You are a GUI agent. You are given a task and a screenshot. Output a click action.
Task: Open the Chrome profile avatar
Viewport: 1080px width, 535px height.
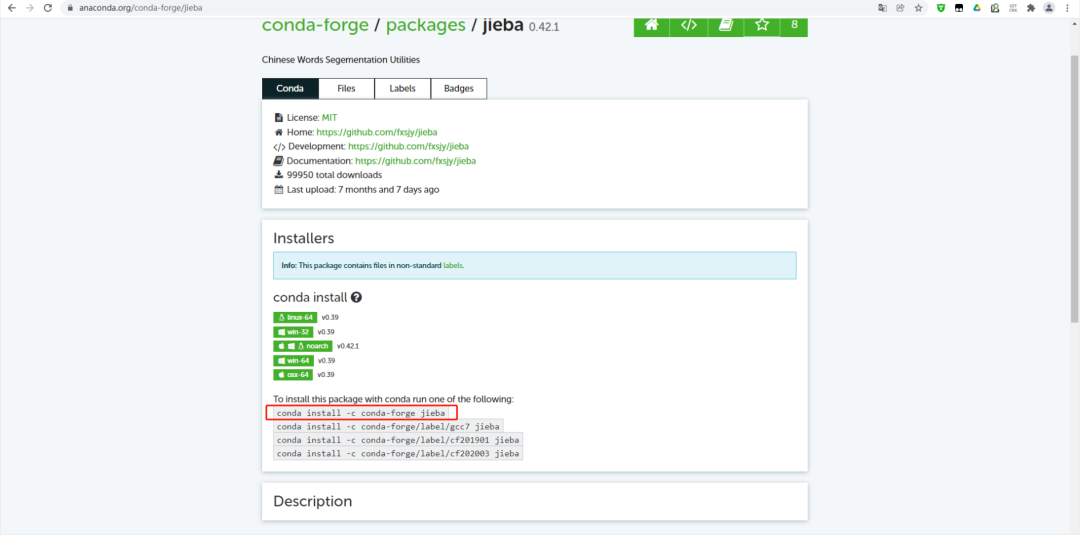click(x=1048, y=8)
